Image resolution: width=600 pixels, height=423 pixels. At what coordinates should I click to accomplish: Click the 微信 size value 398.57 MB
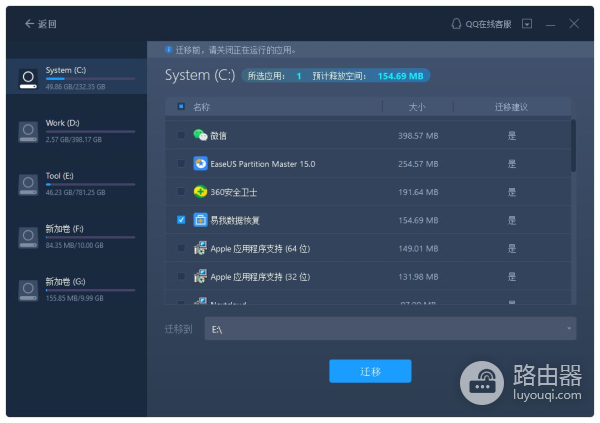(x=418, y=136)
